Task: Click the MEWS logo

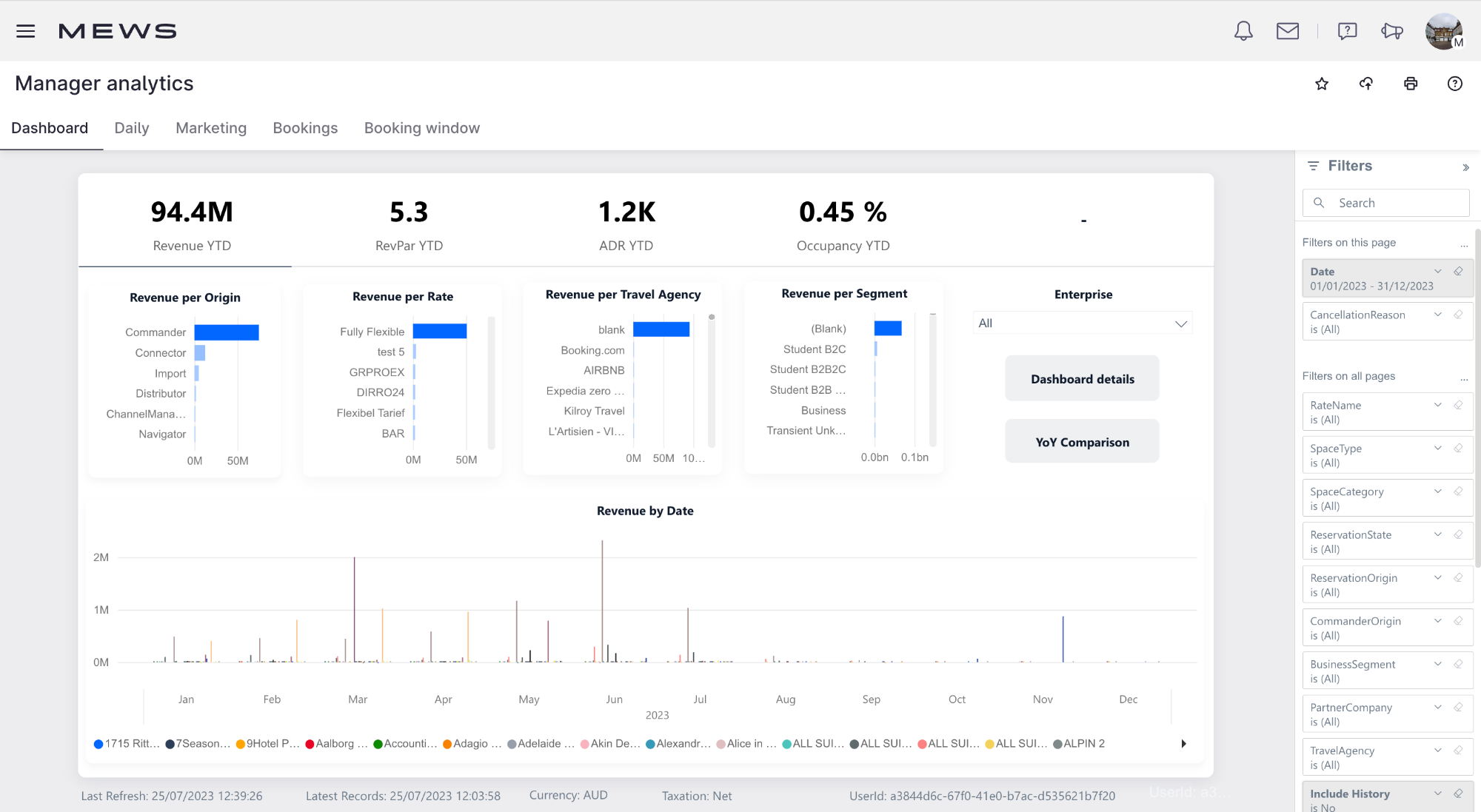Action: pyautogui.click(x=117, y=31)
